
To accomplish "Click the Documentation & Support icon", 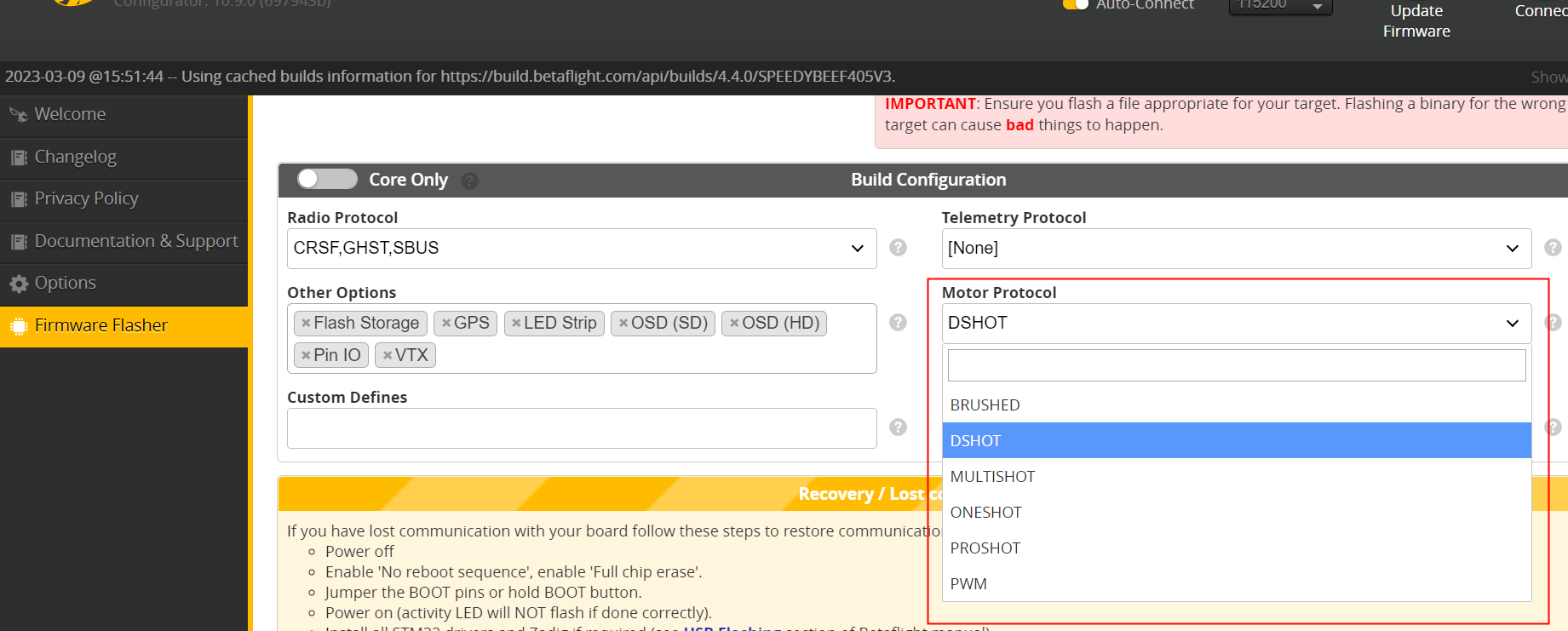I will (19, 242).
